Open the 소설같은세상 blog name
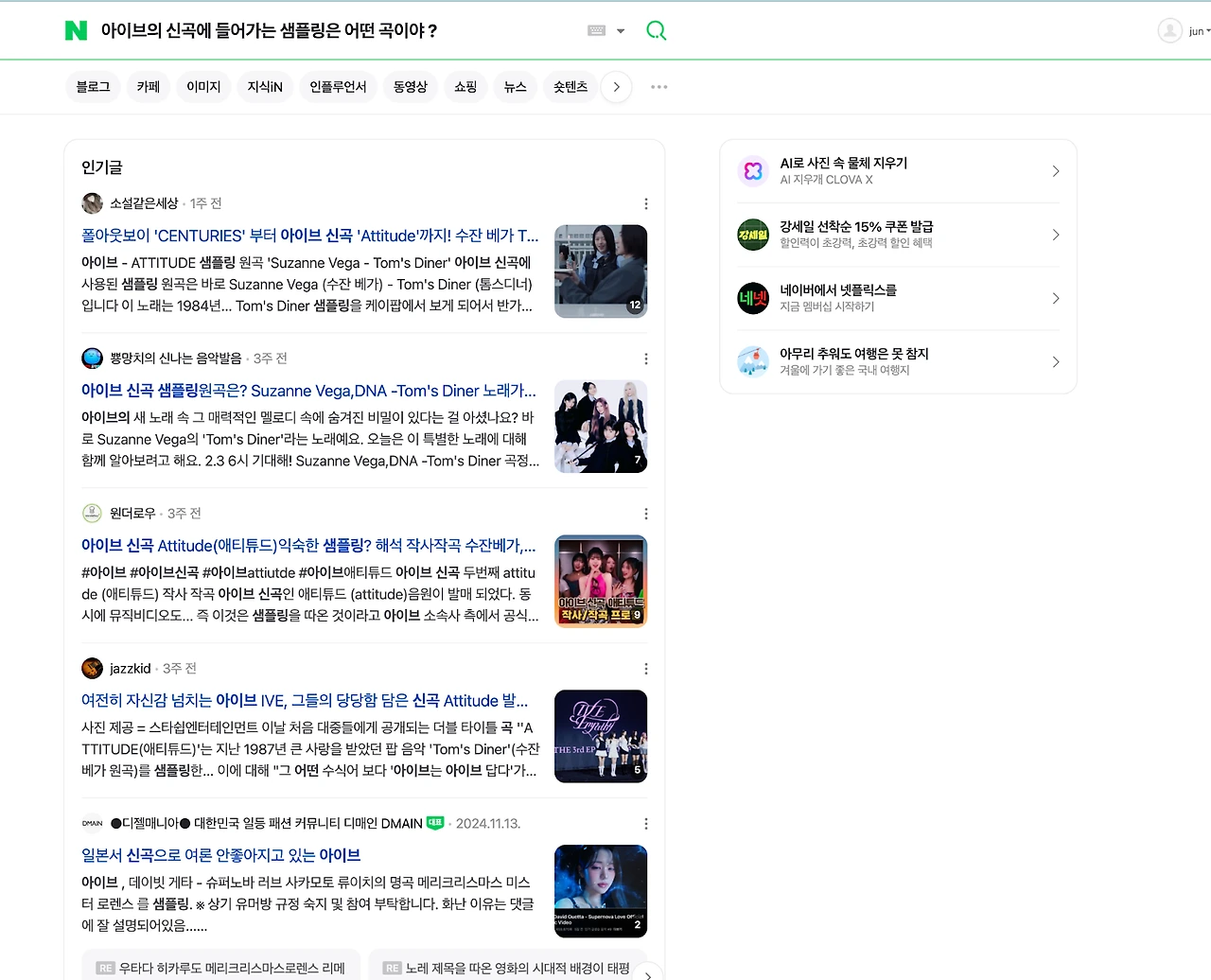Viewport: 1211px width, 980px height. click(x=144, y=203)
